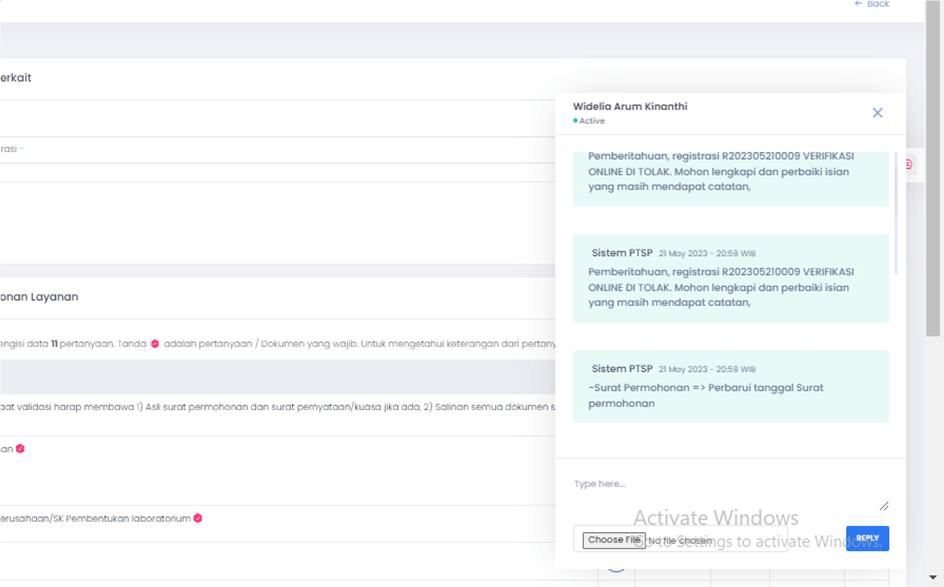Click the pink required badge after 'Tanda'
The image size is (944, 587).
click(155, 344)
